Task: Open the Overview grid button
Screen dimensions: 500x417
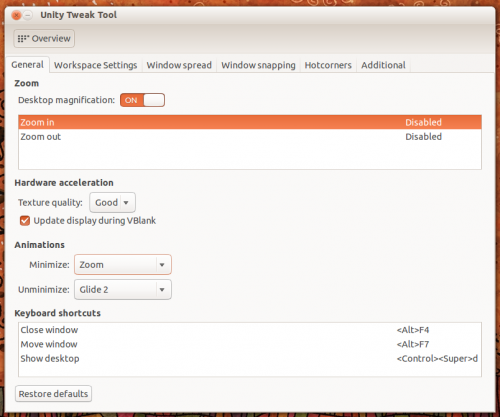Action: [x=44, y=39]
